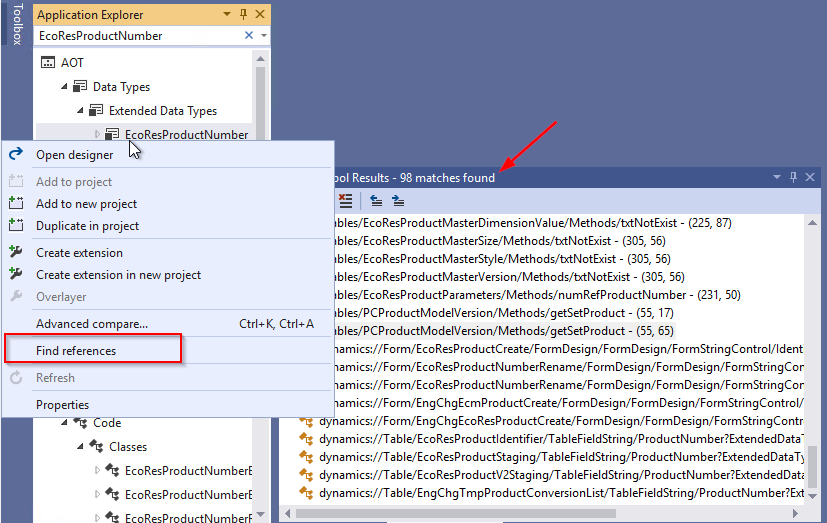The height and width of the screenshot is (523, 827).
Task: Open Properties from context menu
Action: coord(62,405)
